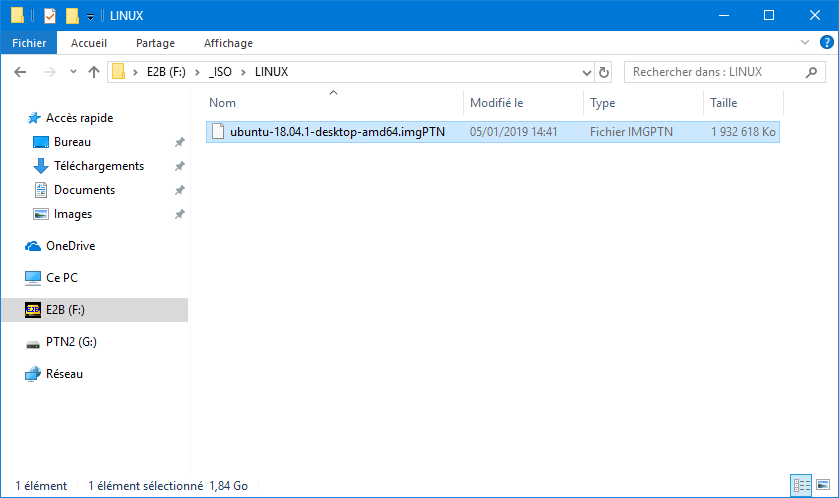Open recent locations dropdown arrow

pos(73,72)
